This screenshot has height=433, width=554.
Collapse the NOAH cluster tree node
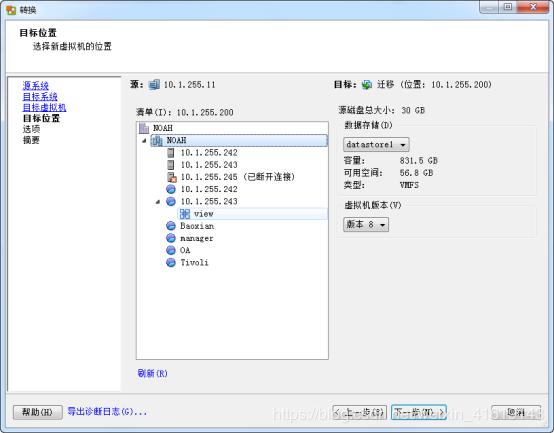pyautogui.click(x=144, y=141)
